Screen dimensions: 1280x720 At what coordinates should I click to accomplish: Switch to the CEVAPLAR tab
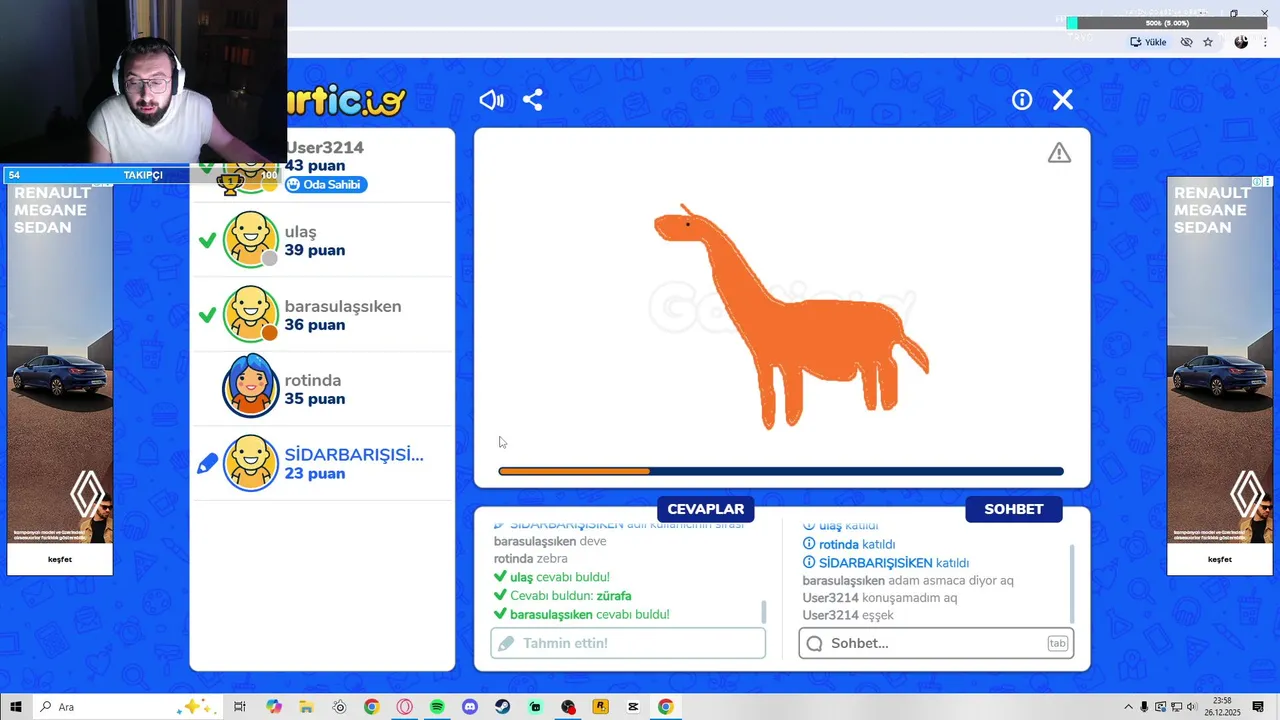(x=706, y=509)
